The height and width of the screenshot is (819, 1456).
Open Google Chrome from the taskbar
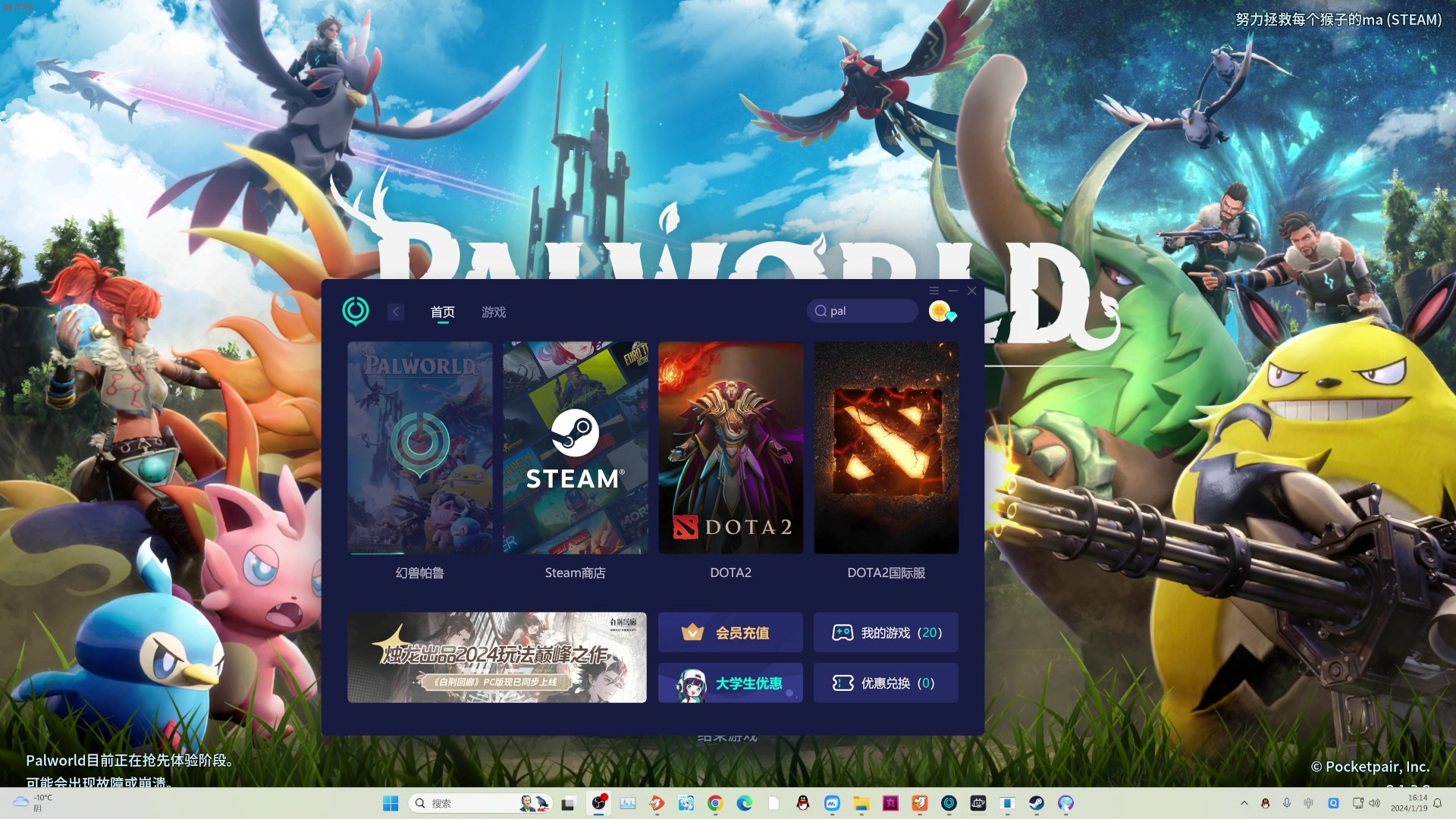coord(715,803)
